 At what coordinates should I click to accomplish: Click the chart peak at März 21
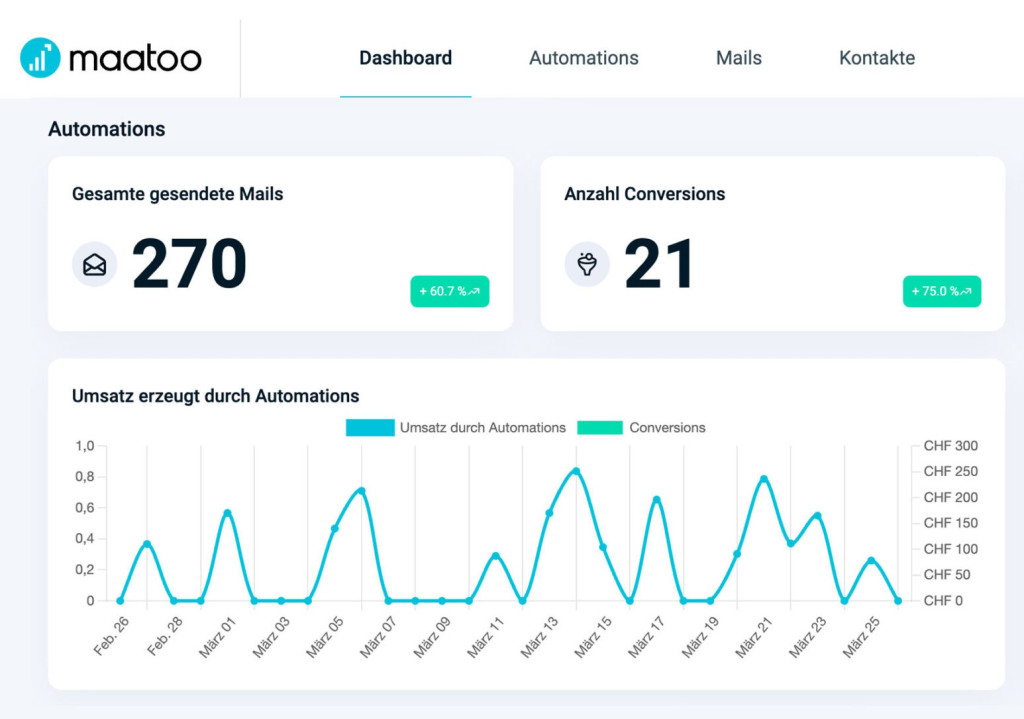click(764, 479)
